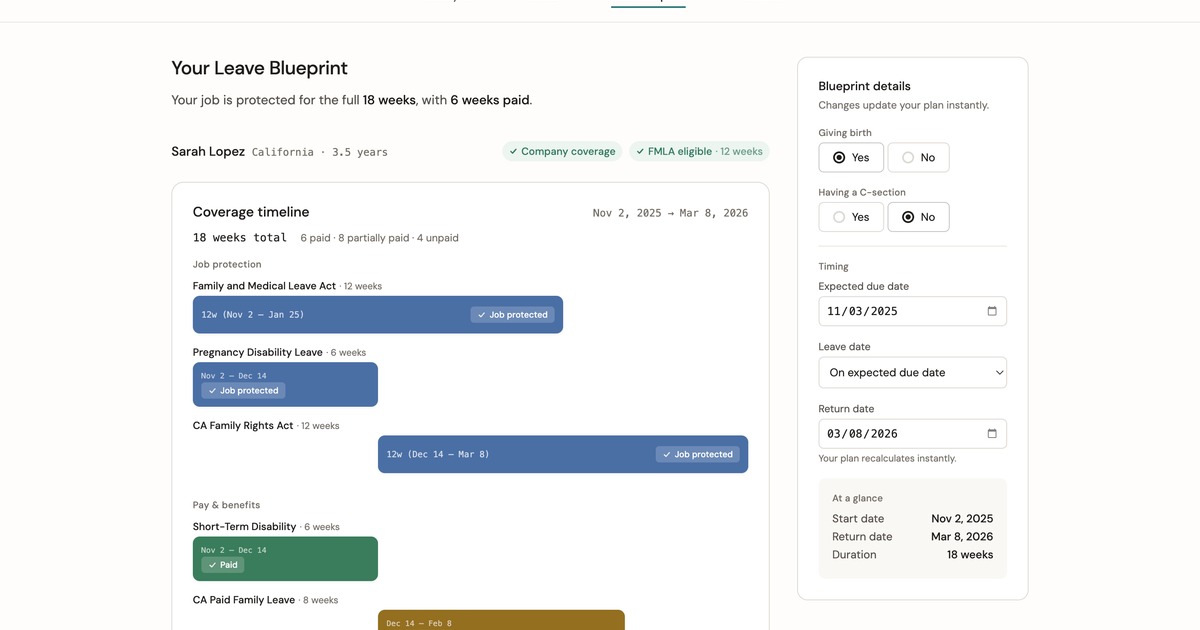This screenshot has width=1200, height=630.
Task: Open the Expected due date calendar picker icon
Action: pos(992,311)
